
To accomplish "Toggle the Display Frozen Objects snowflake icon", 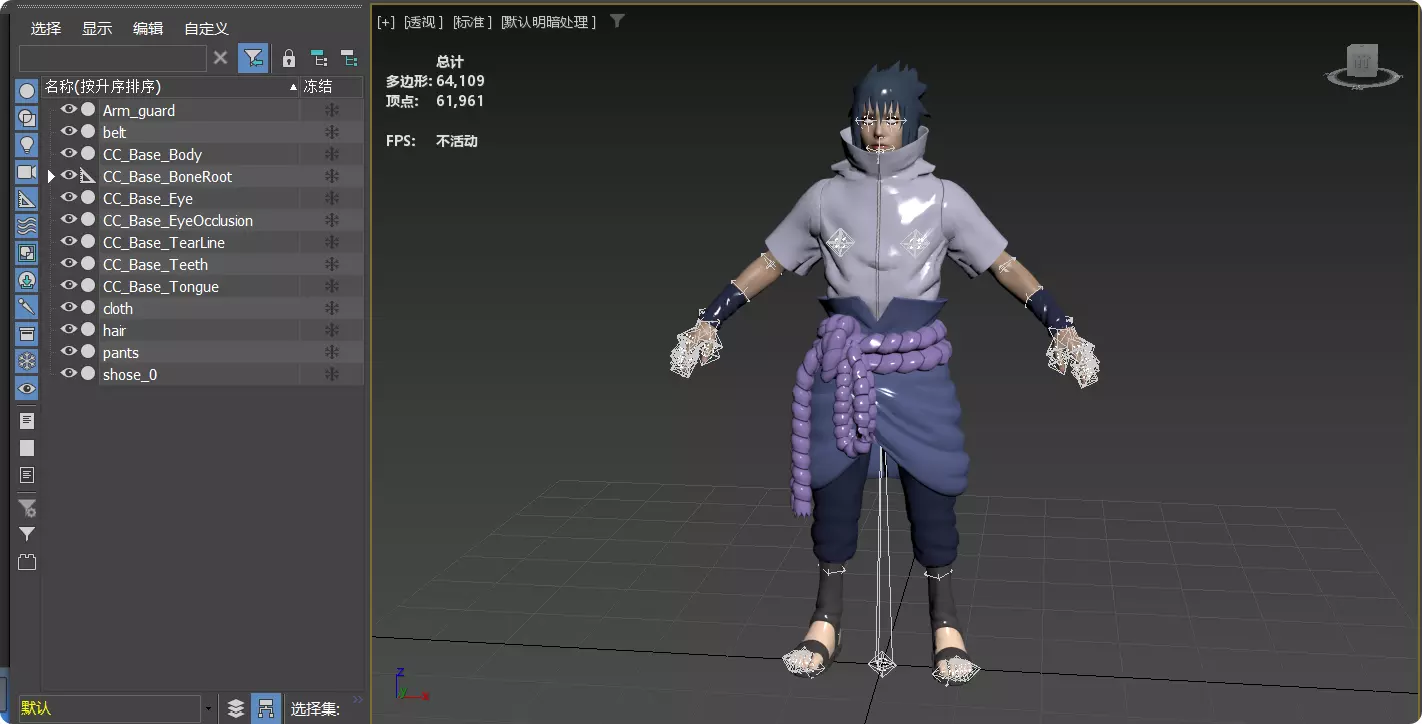I will click(x=27, y=361).
